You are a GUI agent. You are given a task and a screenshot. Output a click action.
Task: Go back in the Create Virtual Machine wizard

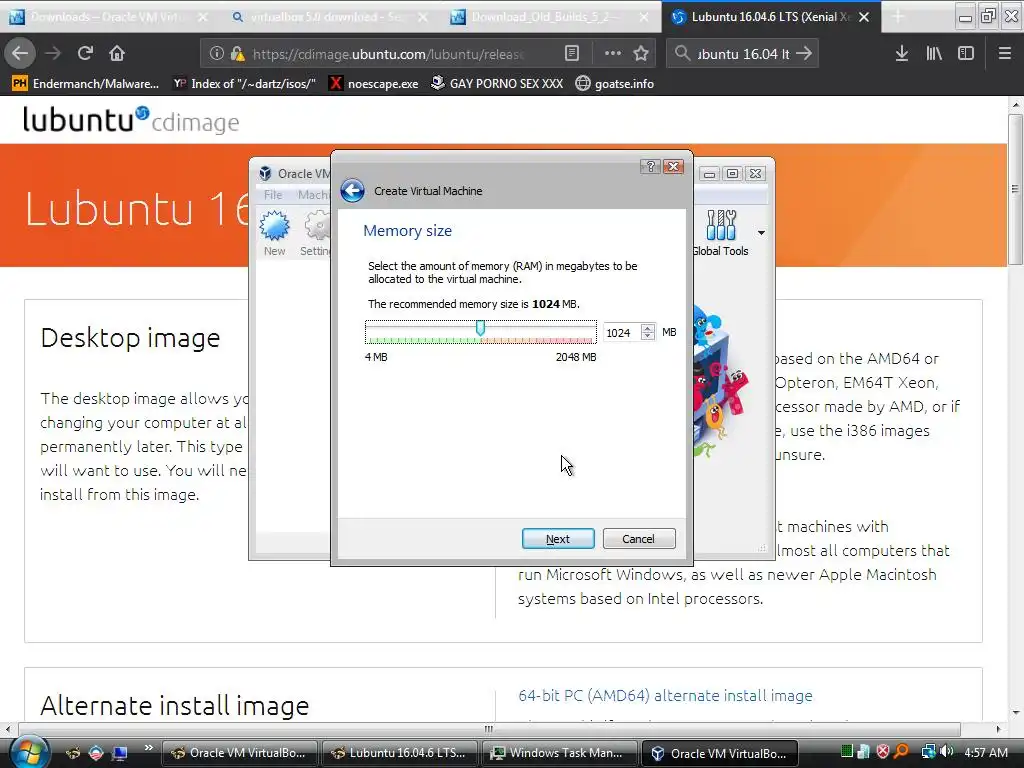[353, 191]
